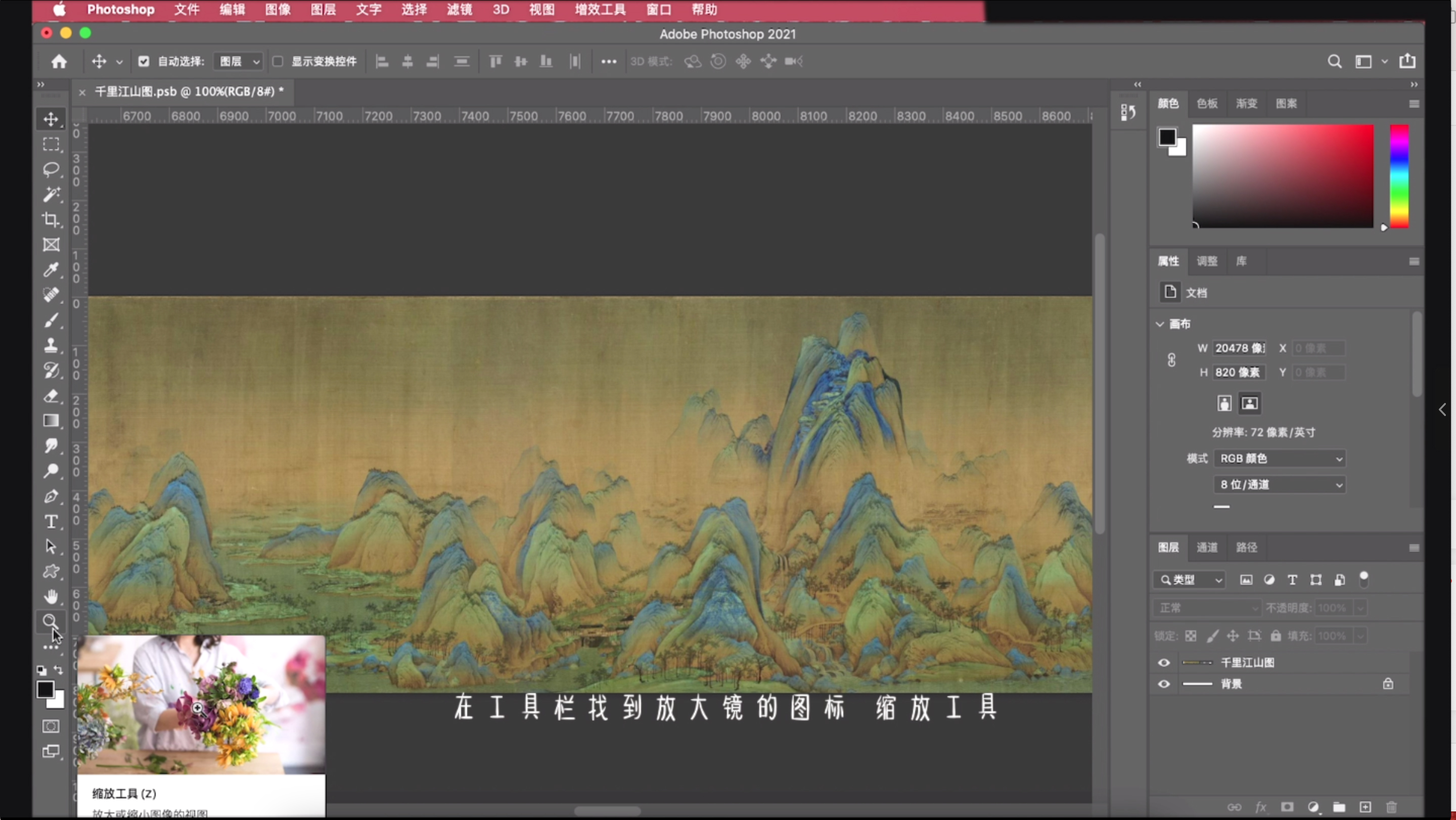Click the foreground color swatch in Color panel
1456x820 pixels.
coord(1167,137)
